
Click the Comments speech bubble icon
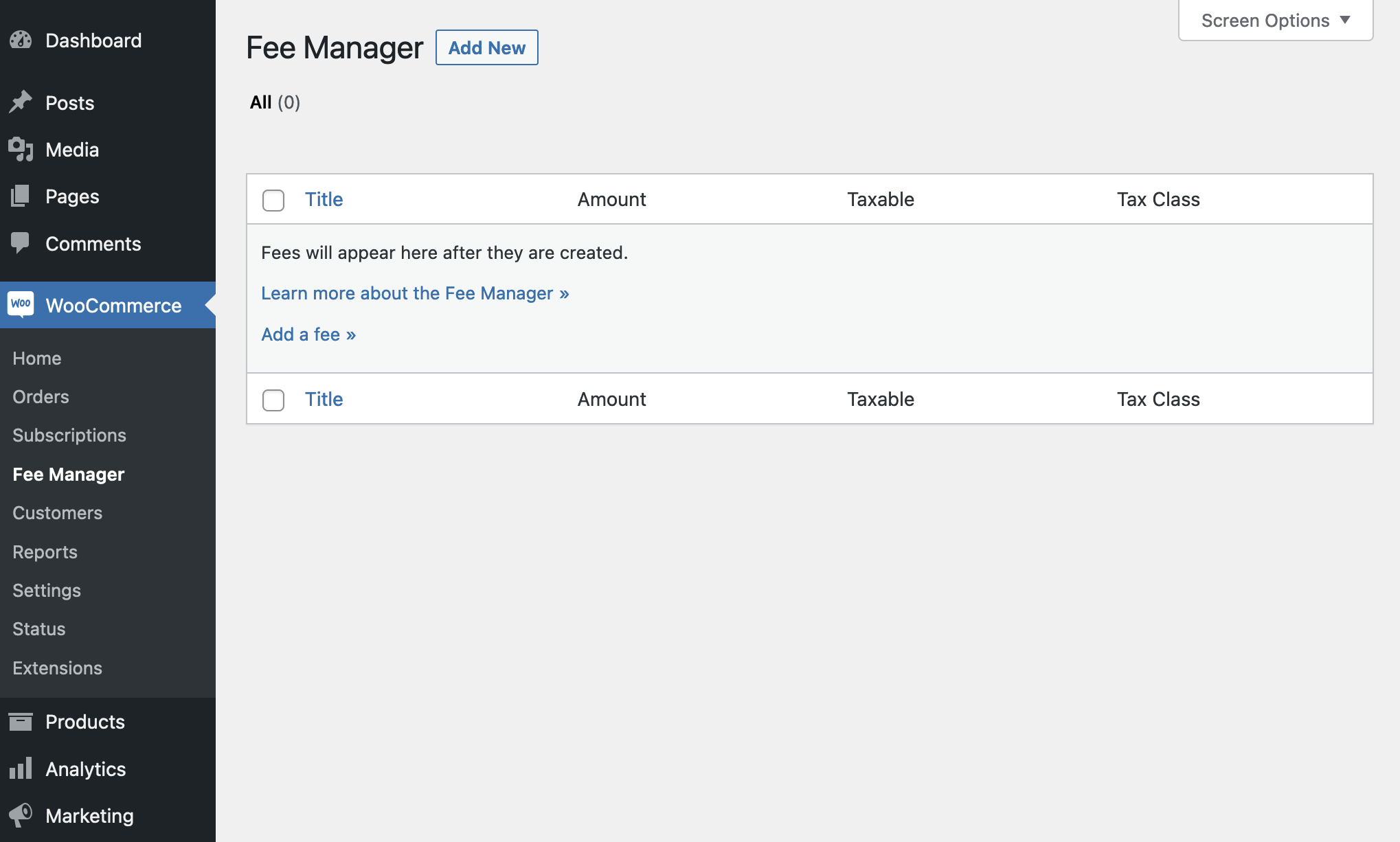click(x=21, y=242)
